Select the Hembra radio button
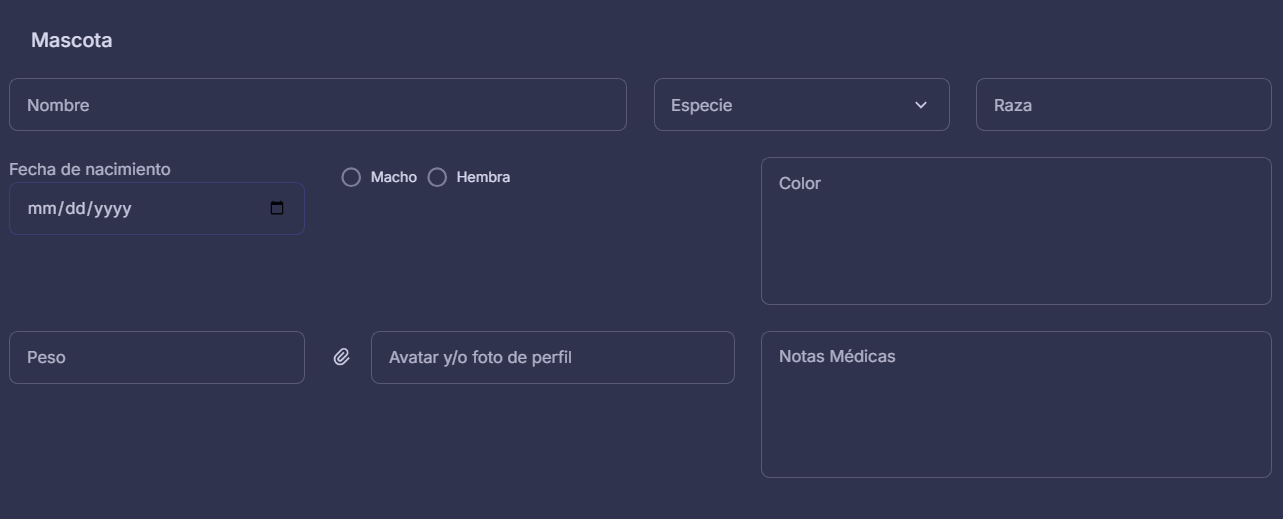1283x519 pixels. tap(437, 177)
